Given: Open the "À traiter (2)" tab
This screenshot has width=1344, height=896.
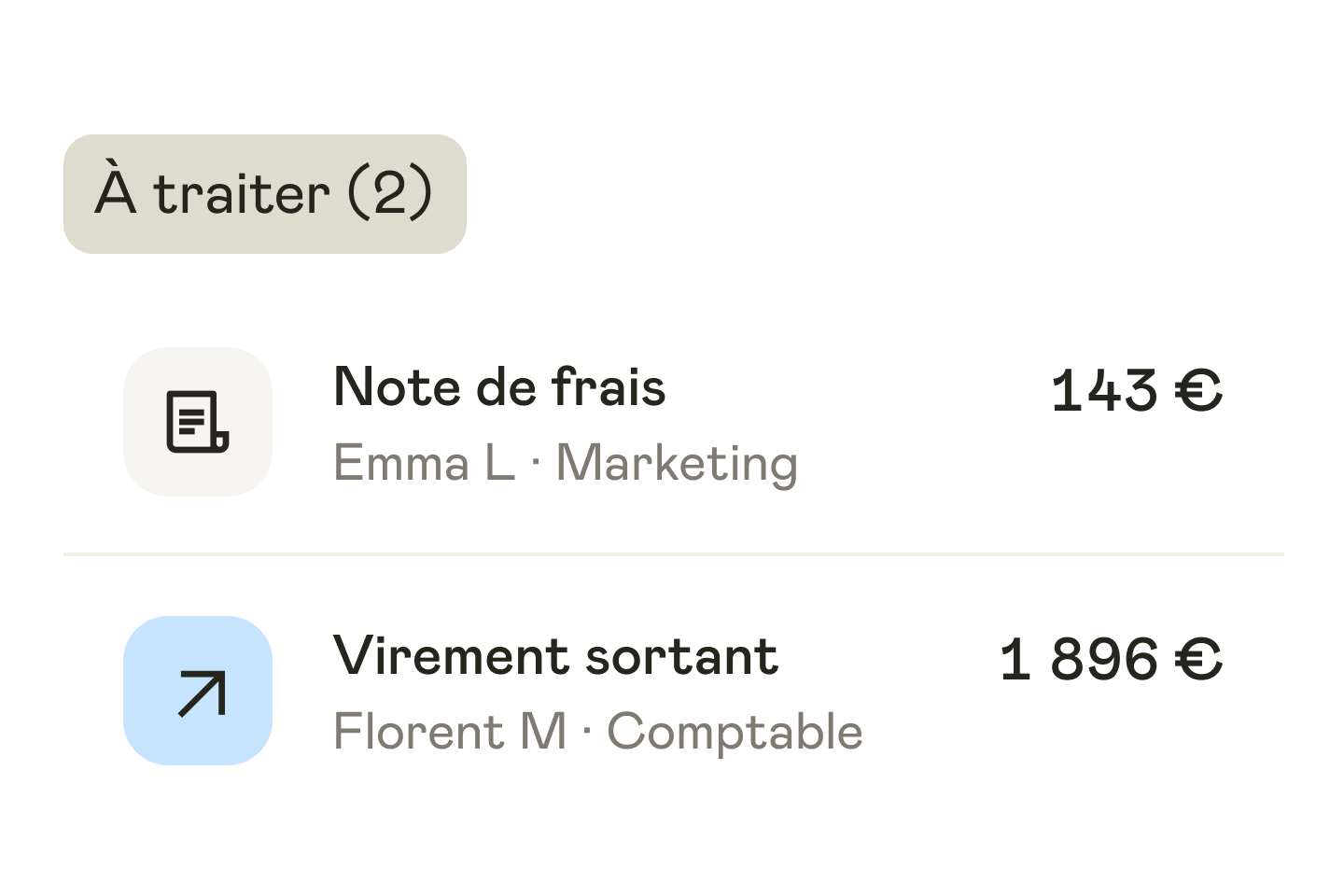Looking at the screenshot, I should coord(264,194).
